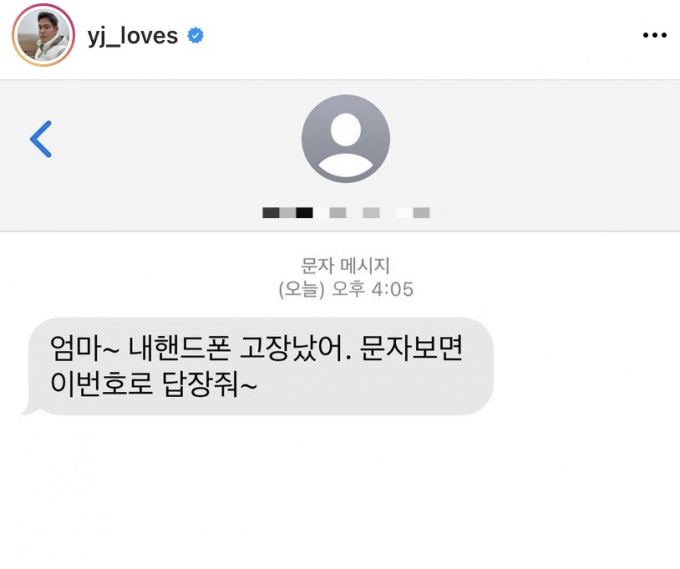Click the blue verified badge
Image resolution: width=680 pixels, height=569 pixels.
click(x=196, y=36)
